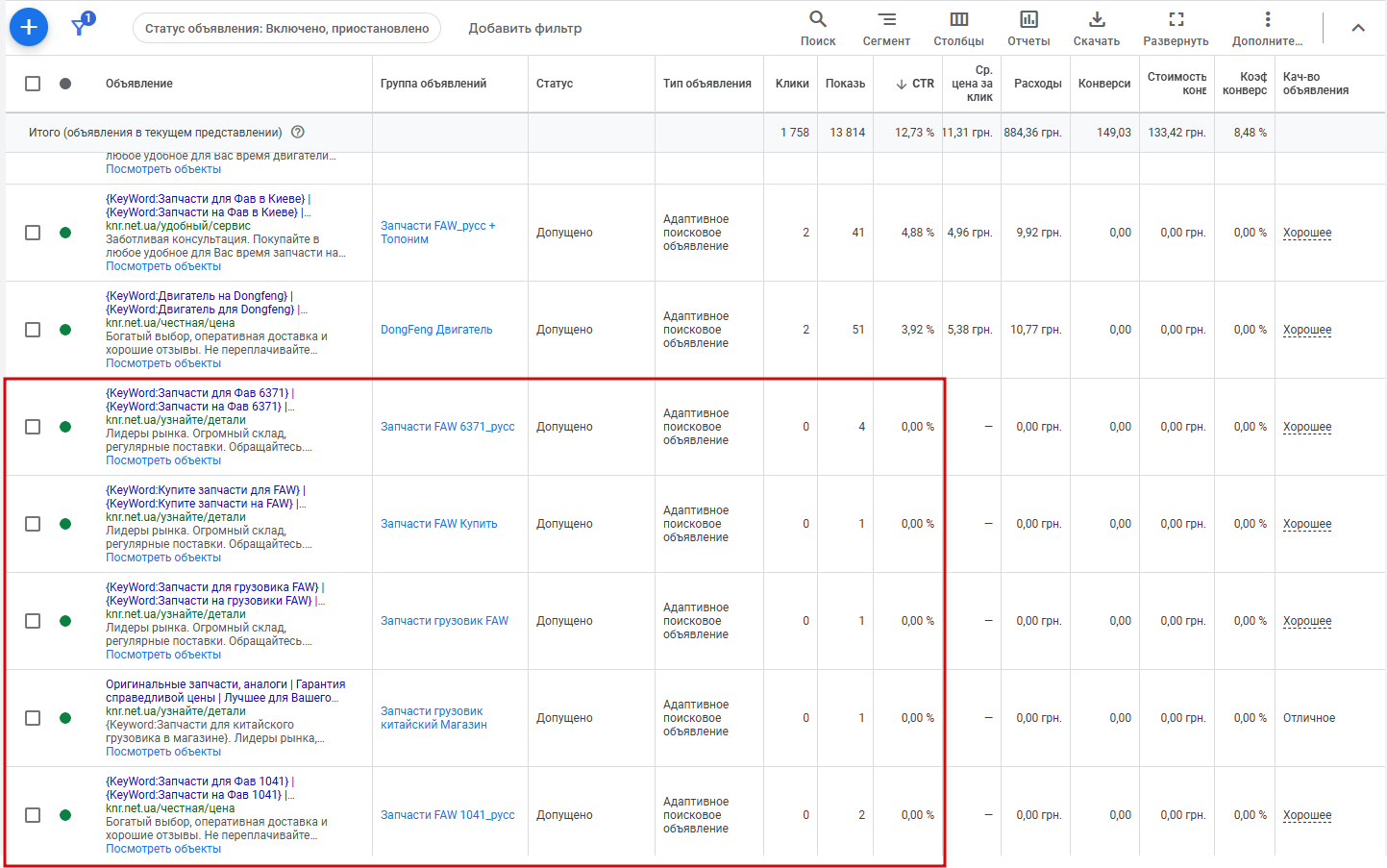This screenshot has height=868, width=1387.
Task: Collapse the chart with the chevron-up arrow
Action: tap(1358, 28)
